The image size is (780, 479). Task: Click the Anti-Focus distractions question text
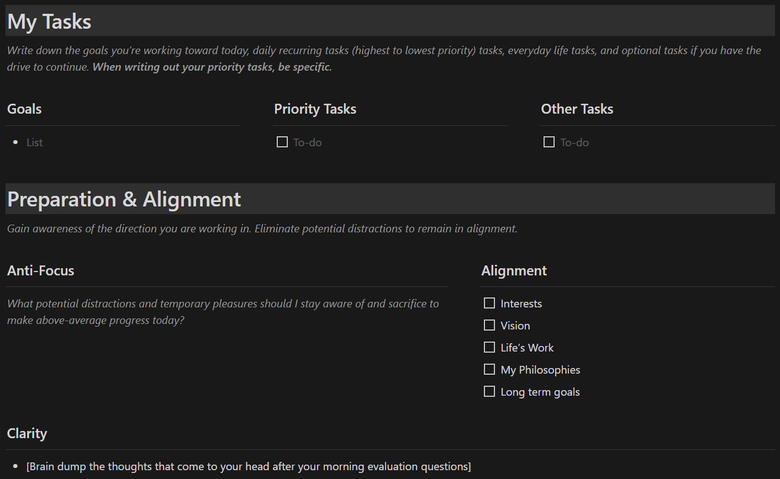[222, 312]
